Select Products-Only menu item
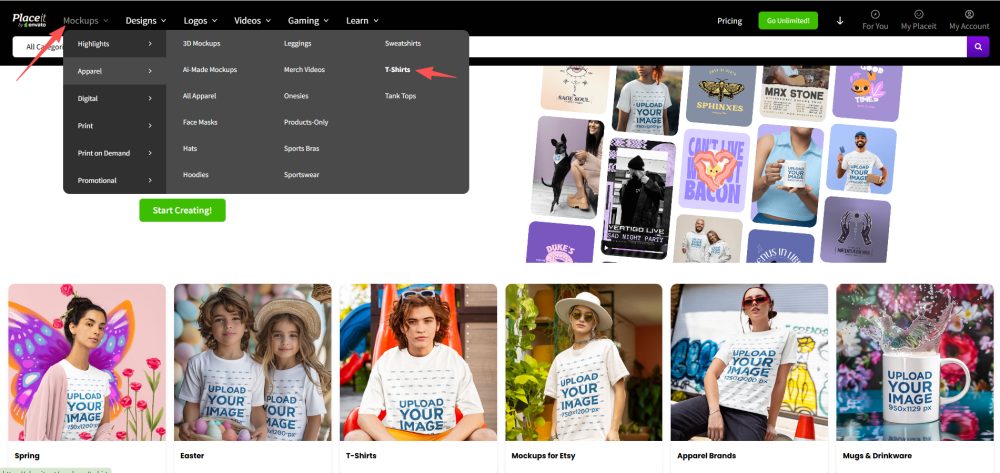 (306, 122)
